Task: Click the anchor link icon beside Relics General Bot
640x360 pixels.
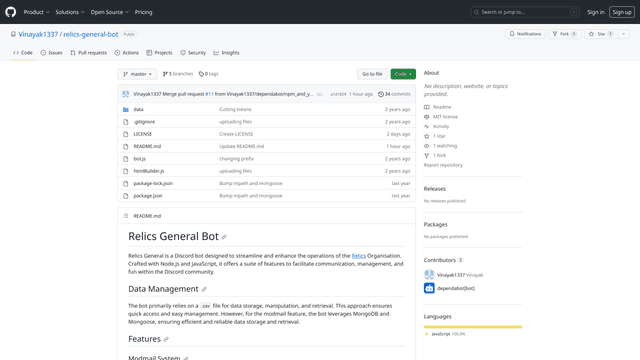Action: 224,237
